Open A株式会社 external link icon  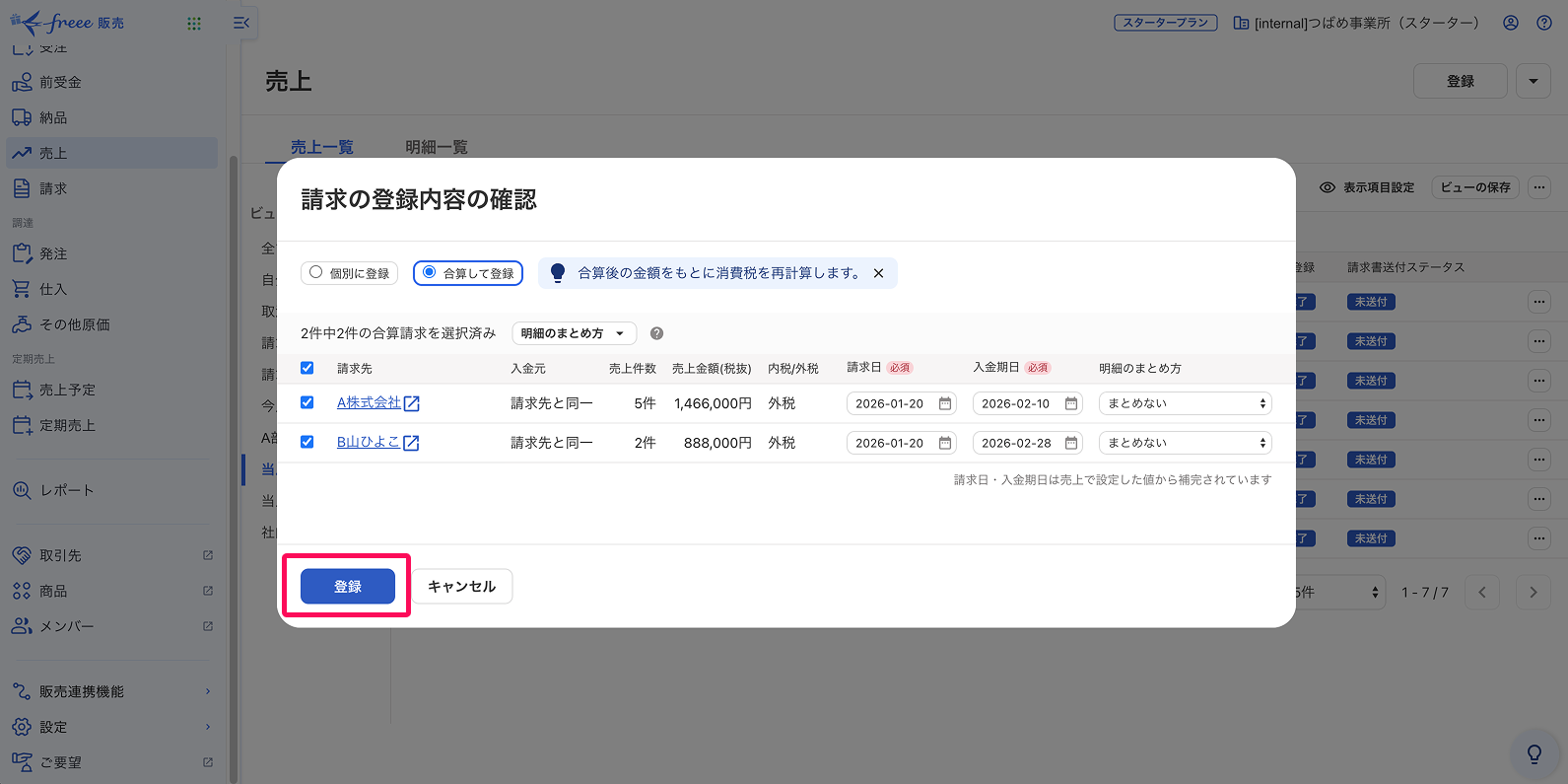pos(412,403)
